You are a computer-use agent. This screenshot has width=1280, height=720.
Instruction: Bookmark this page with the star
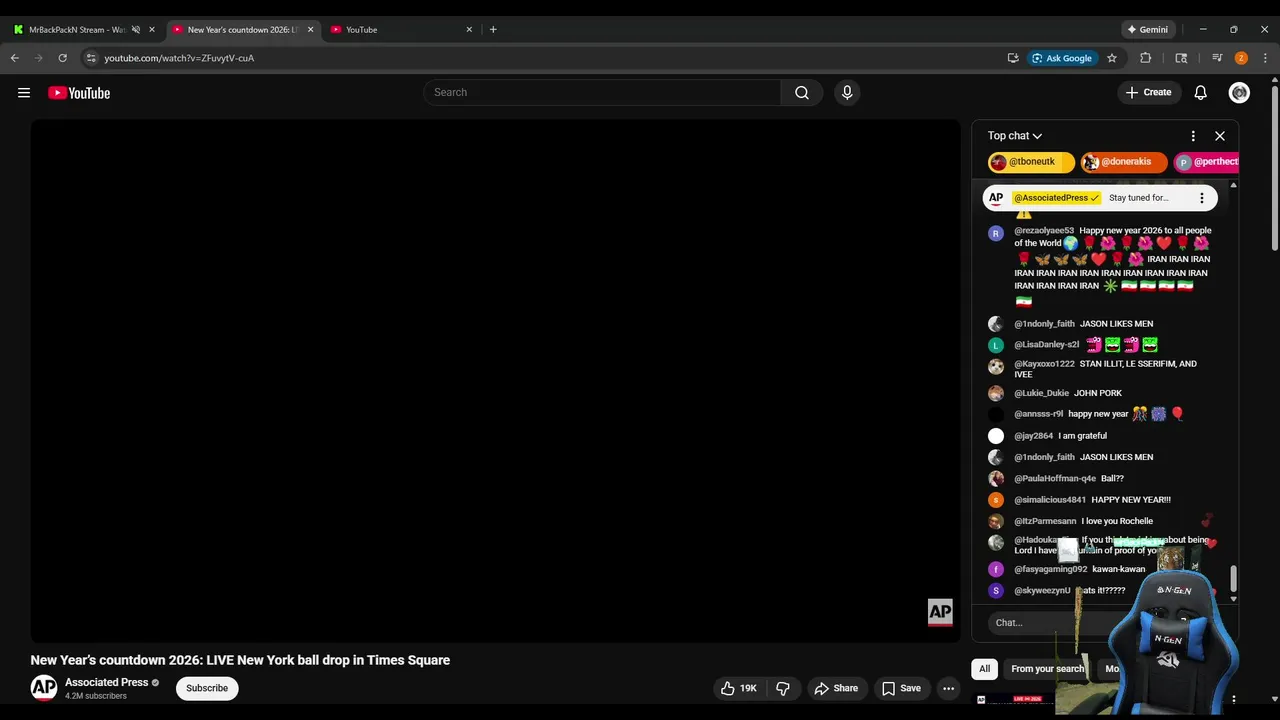pyautogui.click(x=1111, y=58)
